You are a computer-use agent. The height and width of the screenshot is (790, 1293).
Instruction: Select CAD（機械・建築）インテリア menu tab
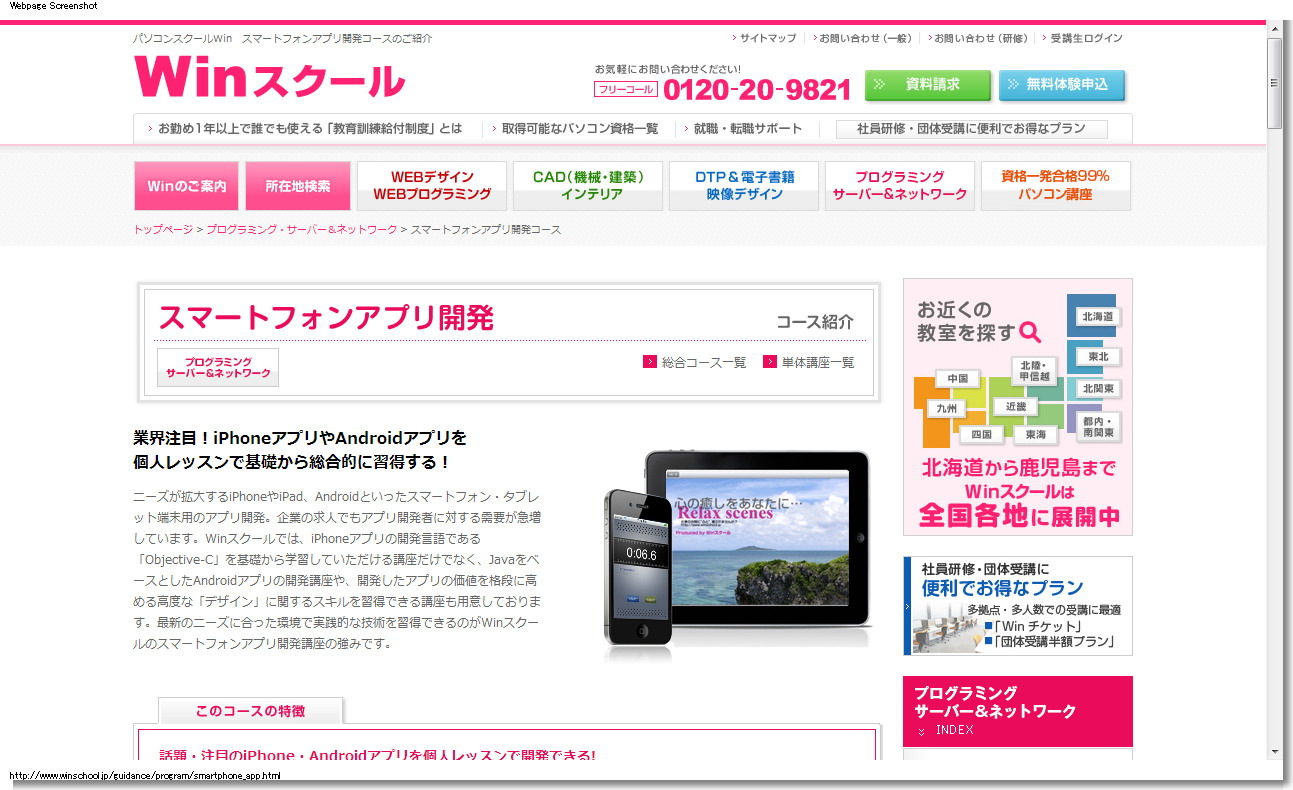(588, 186)
